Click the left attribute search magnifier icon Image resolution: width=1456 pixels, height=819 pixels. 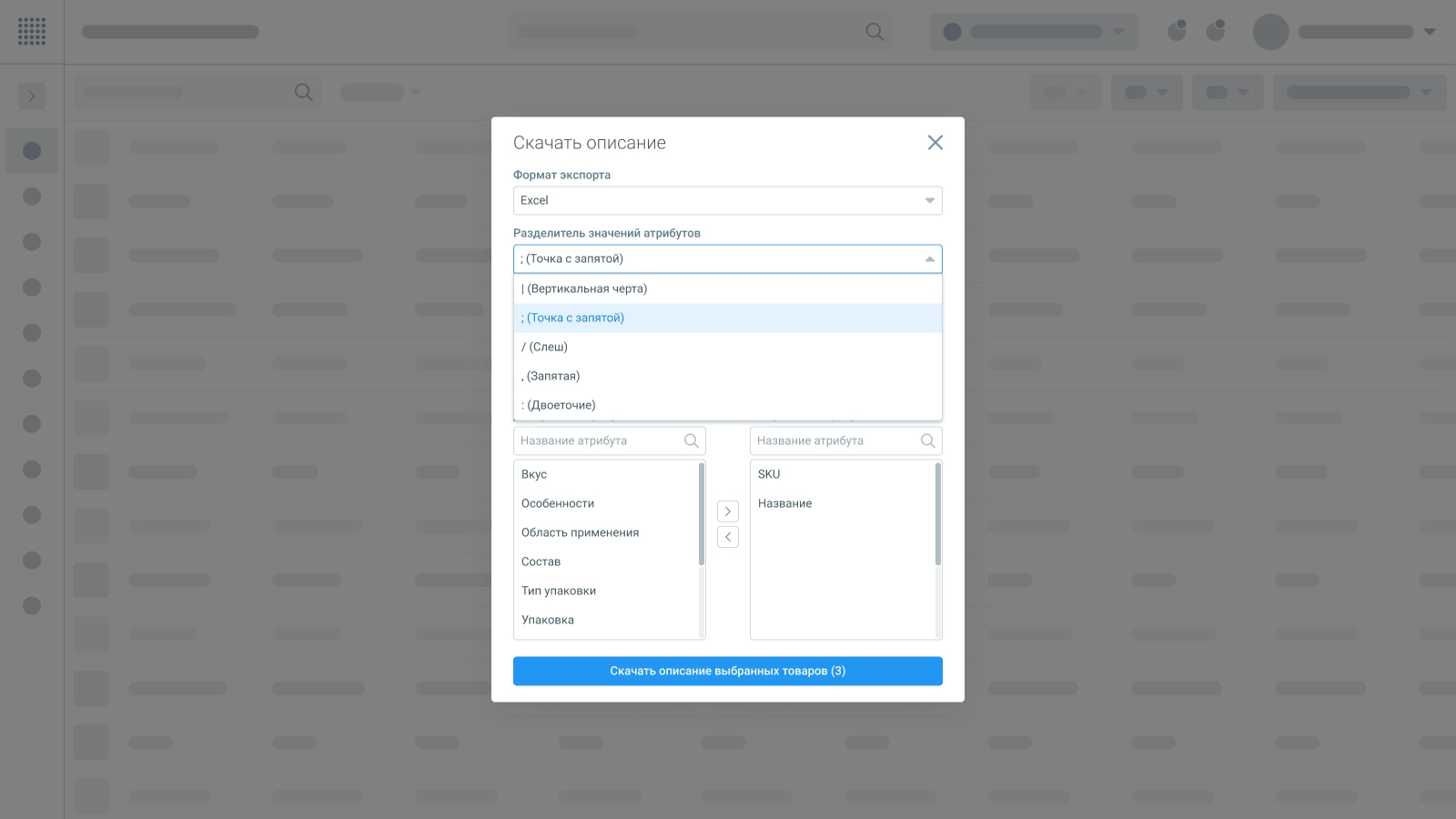(692, 441)
